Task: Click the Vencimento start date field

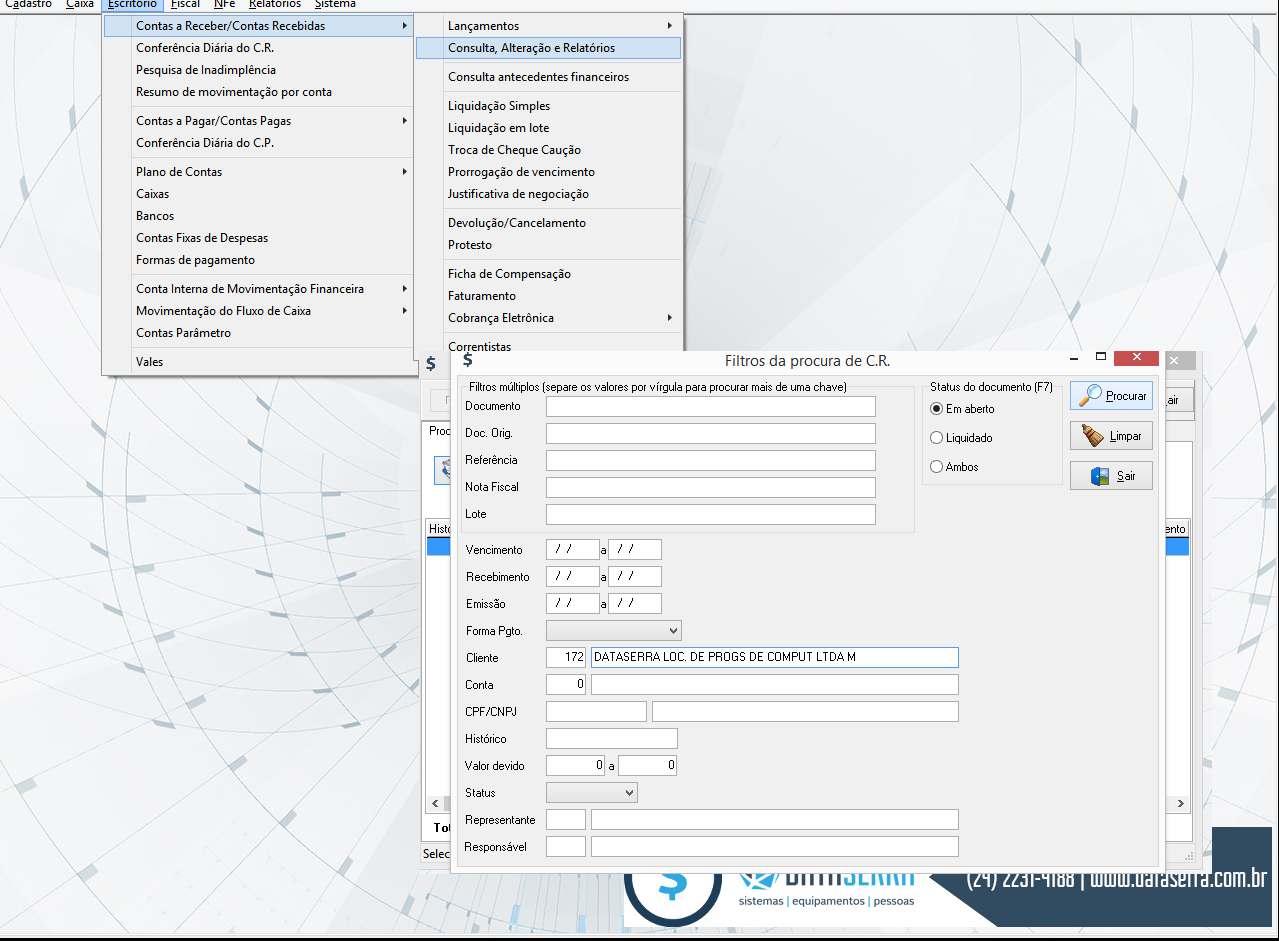Action: (x=573, y=550)
